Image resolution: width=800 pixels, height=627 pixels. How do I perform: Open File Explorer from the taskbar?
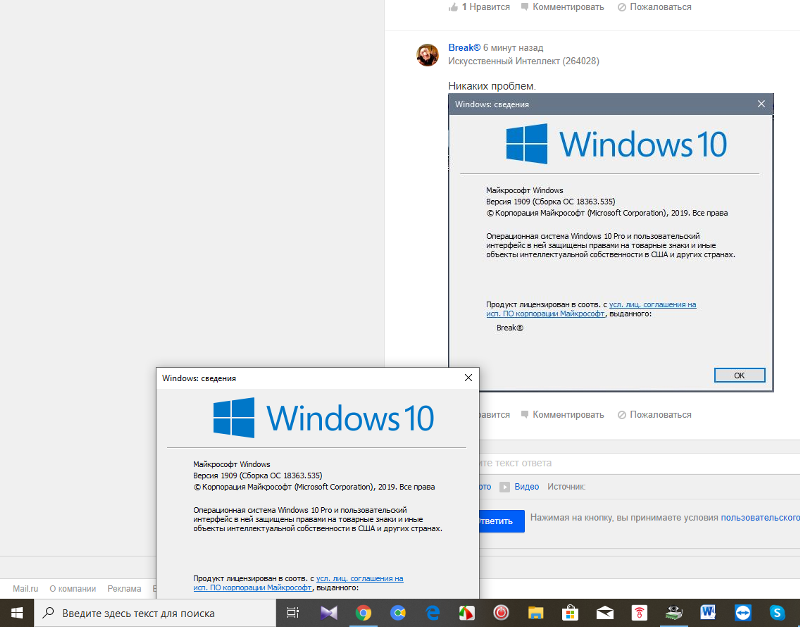click(536, 613)
